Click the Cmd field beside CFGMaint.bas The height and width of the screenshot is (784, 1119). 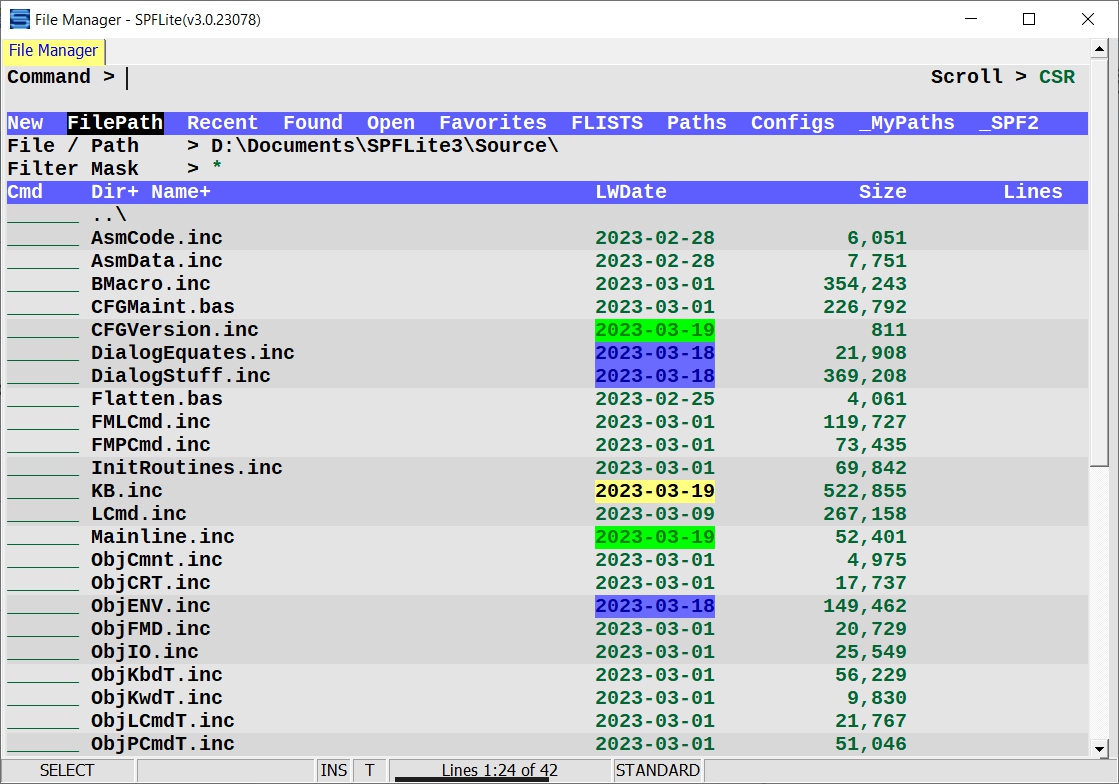[x=43, y=307]
